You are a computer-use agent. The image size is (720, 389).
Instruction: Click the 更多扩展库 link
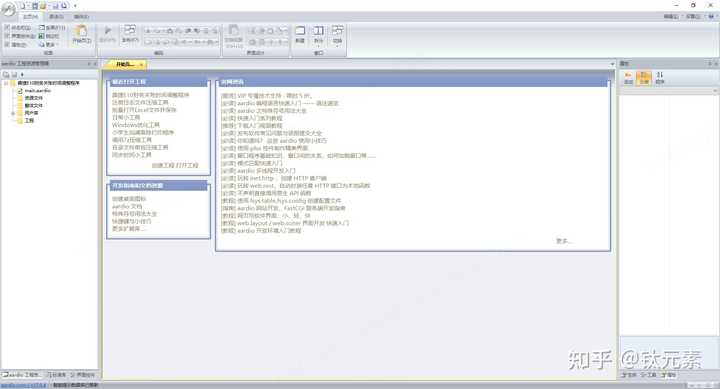click(129, 229)
